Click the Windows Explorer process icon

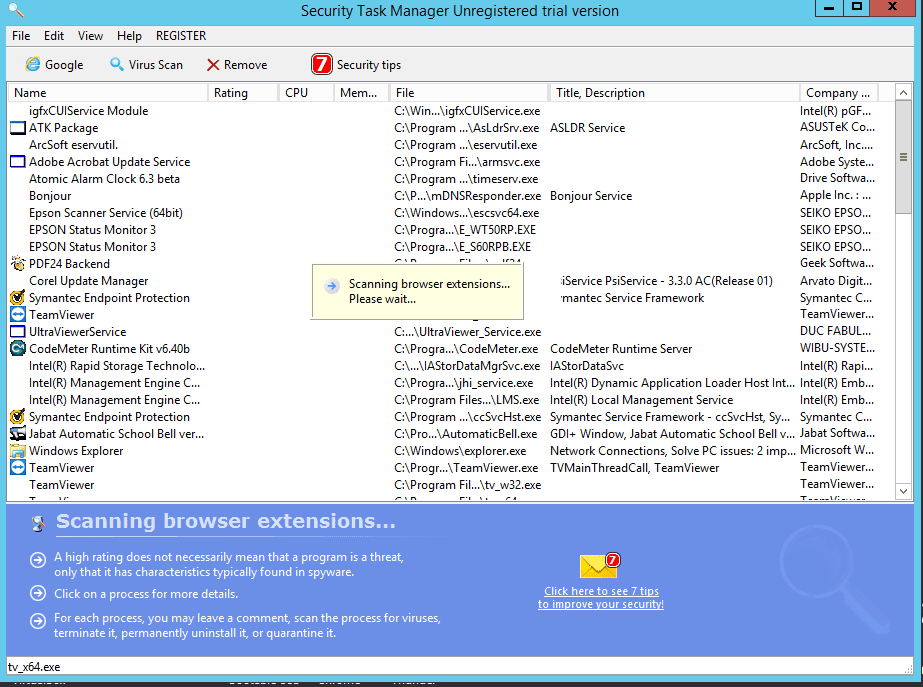[x=17, y=450]
